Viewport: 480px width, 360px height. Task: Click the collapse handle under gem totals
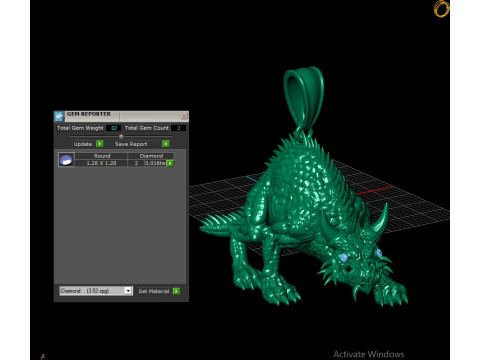click(x=121, y=136)
